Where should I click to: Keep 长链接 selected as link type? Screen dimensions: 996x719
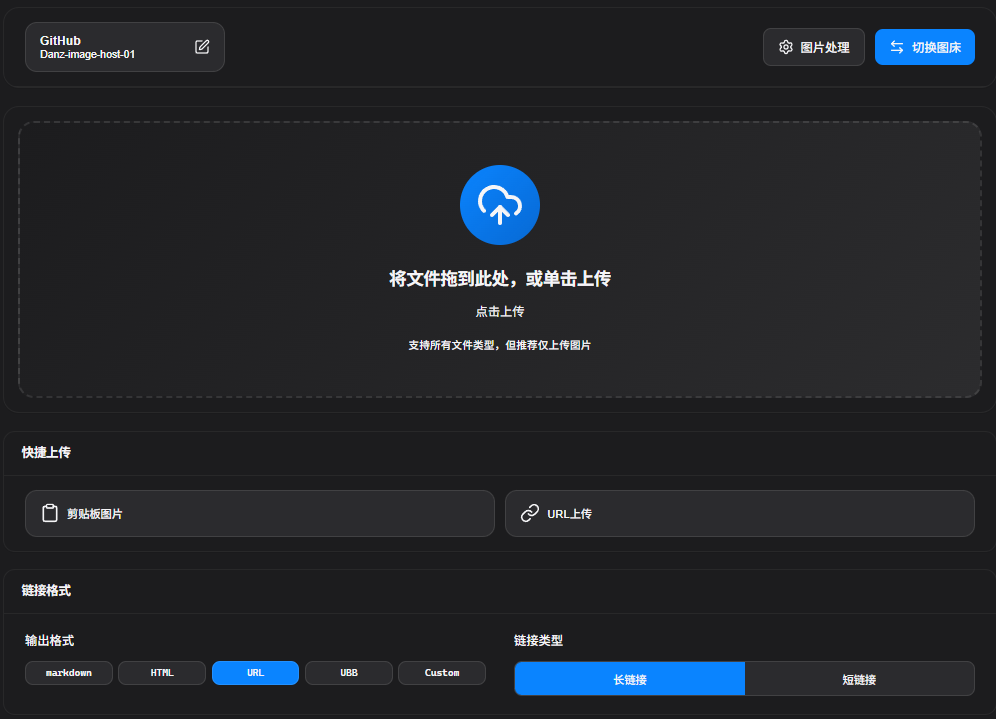tap(629, 678)
